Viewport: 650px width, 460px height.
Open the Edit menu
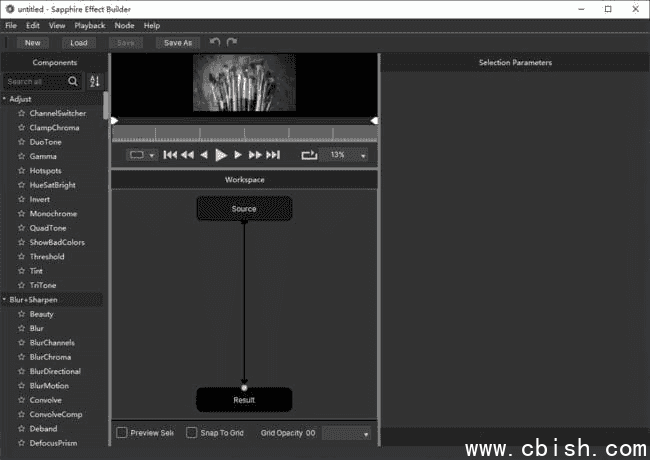click(x=33, y=26)
